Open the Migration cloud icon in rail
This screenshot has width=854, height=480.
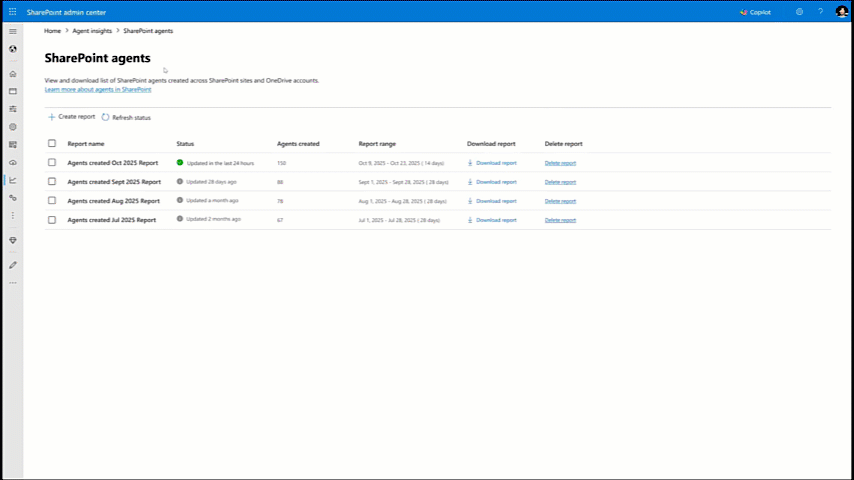click(13, 162)
